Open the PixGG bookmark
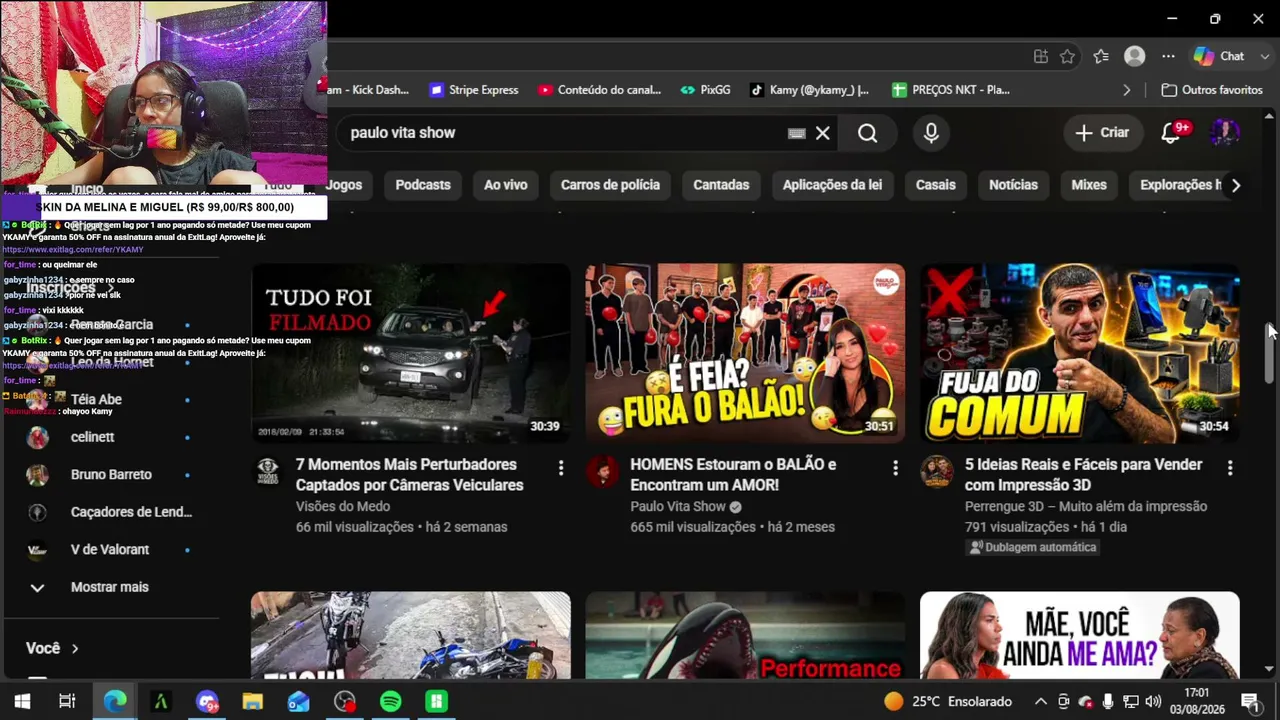The image size is (1280, 720). tap(705, 90)
